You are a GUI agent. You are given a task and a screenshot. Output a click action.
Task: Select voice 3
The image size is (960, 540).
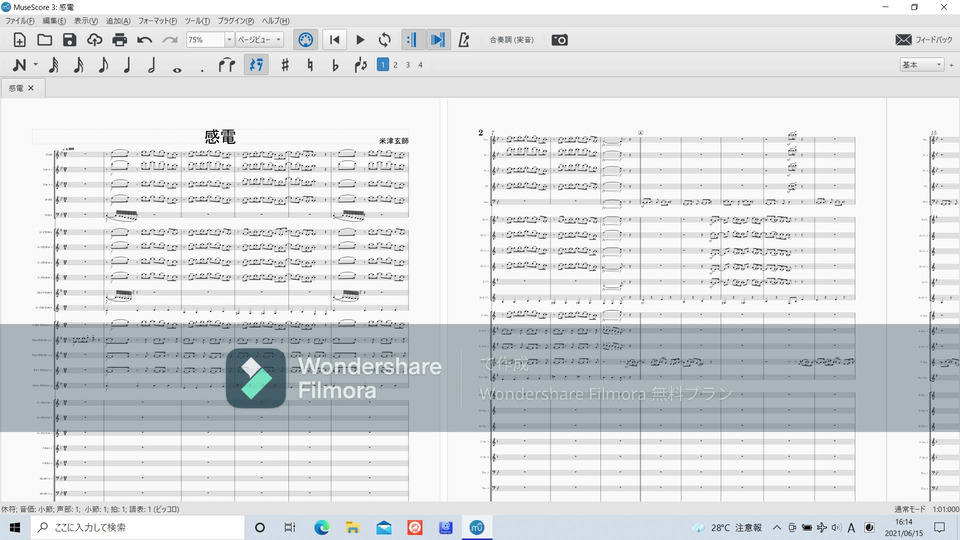click(x=408, y=64)
